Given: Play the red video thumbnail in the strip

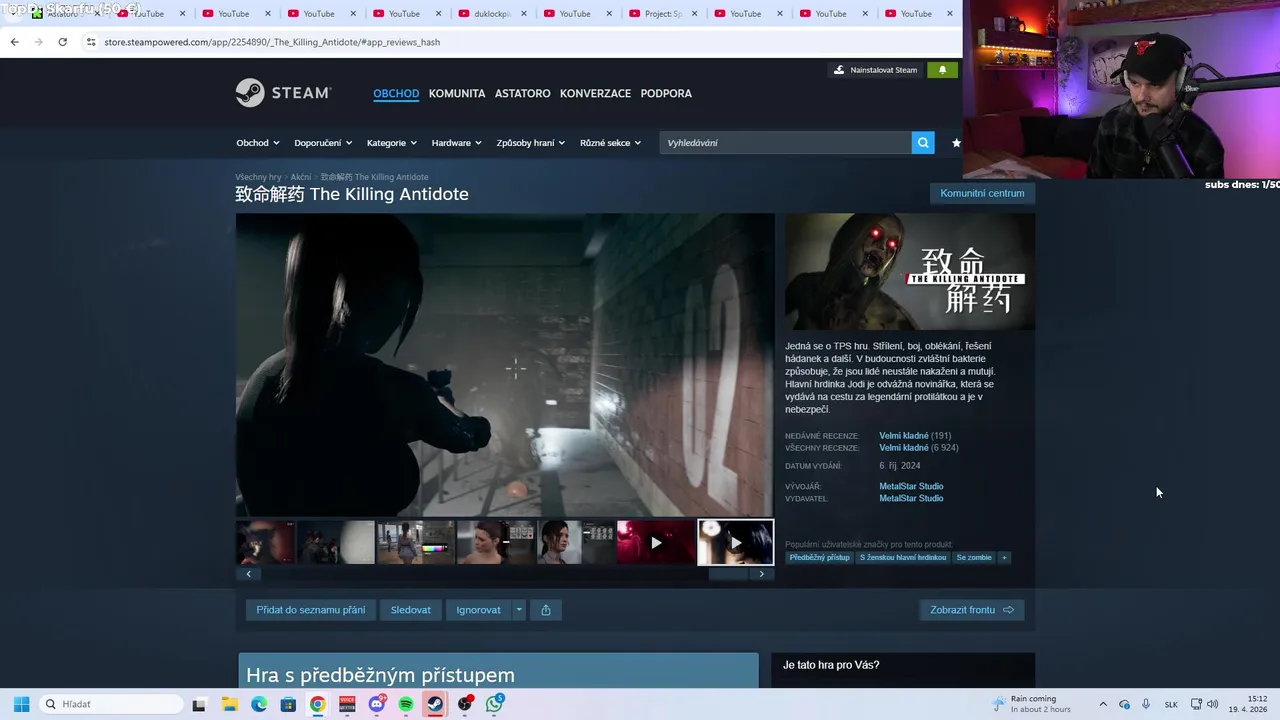Looking at the screenshot, I should pos(656,542).
